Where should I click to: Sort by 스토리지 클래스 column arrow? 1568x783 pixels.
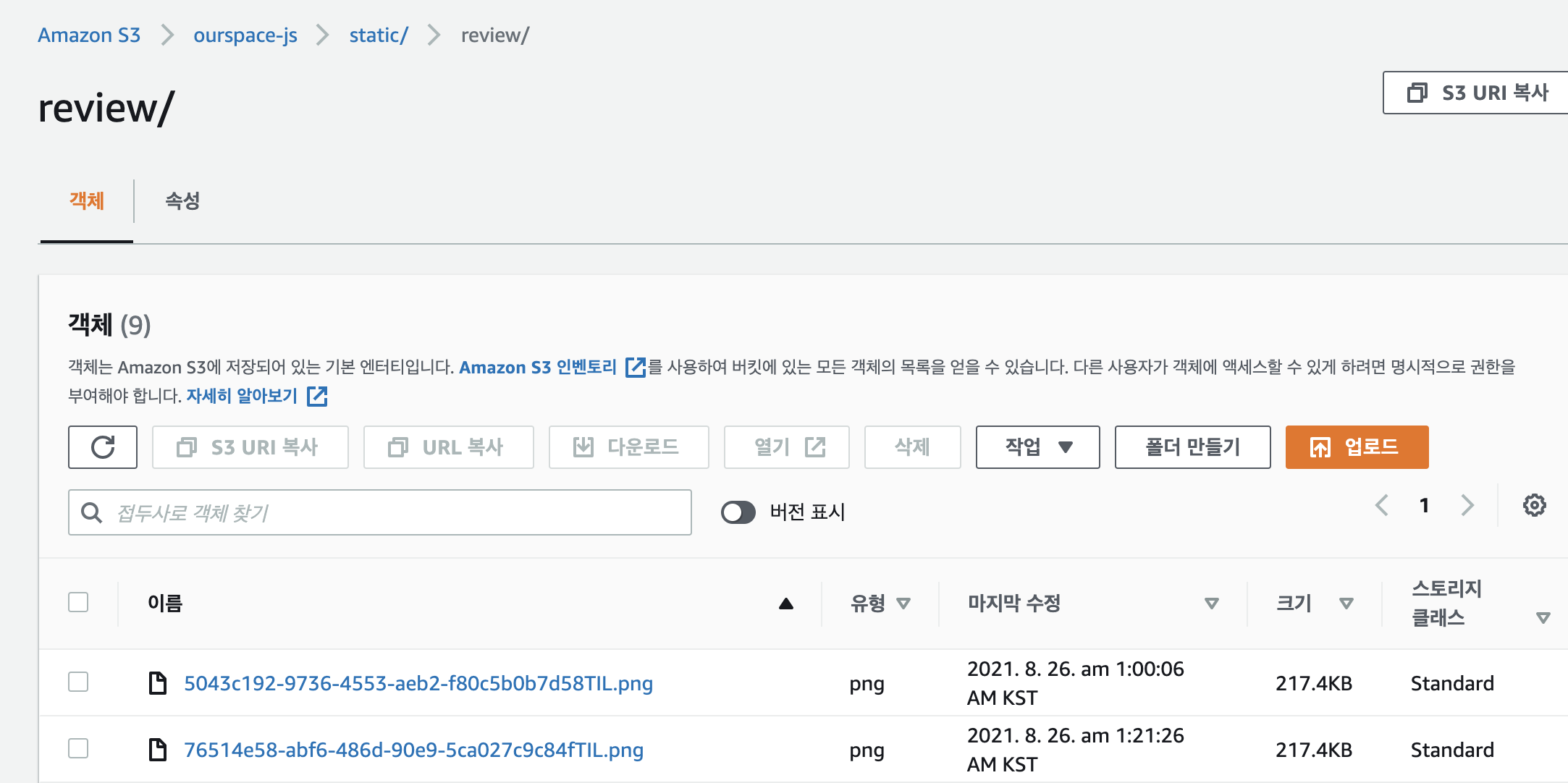tap(1543, 618)
